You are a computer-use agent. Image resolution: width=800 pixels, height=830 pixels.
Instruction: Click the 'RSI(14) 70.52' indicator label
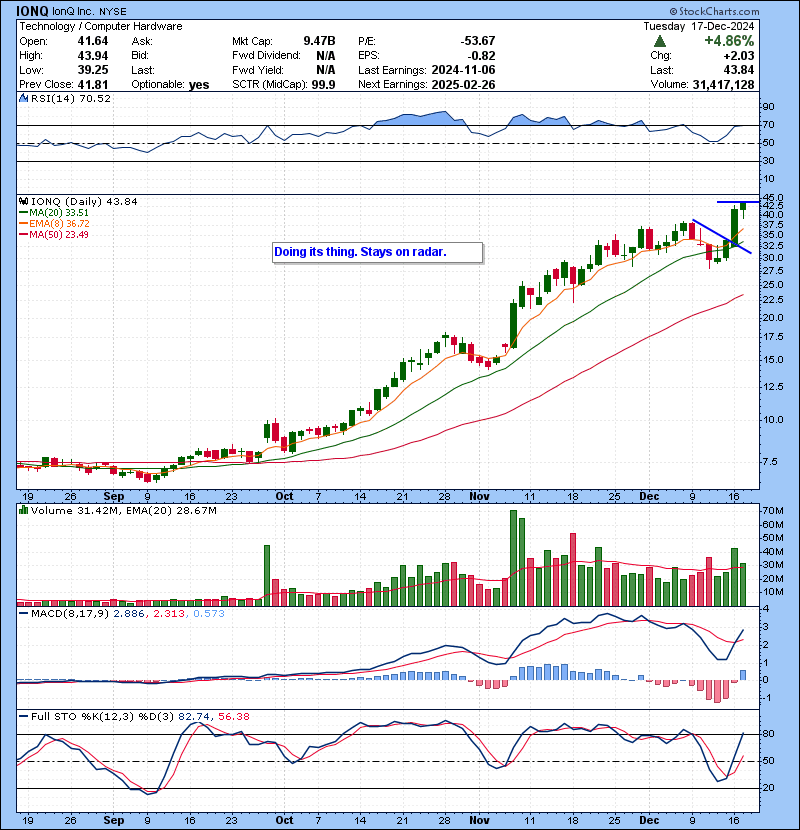point(71,98)
